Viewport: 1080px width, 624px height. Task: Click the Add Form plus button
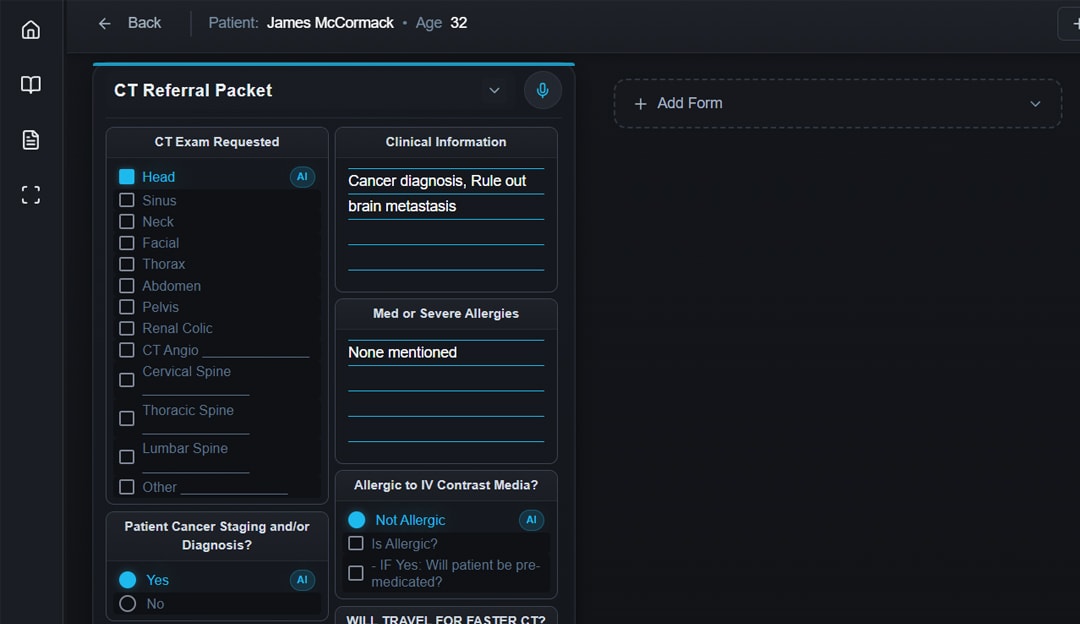(640, 103)
